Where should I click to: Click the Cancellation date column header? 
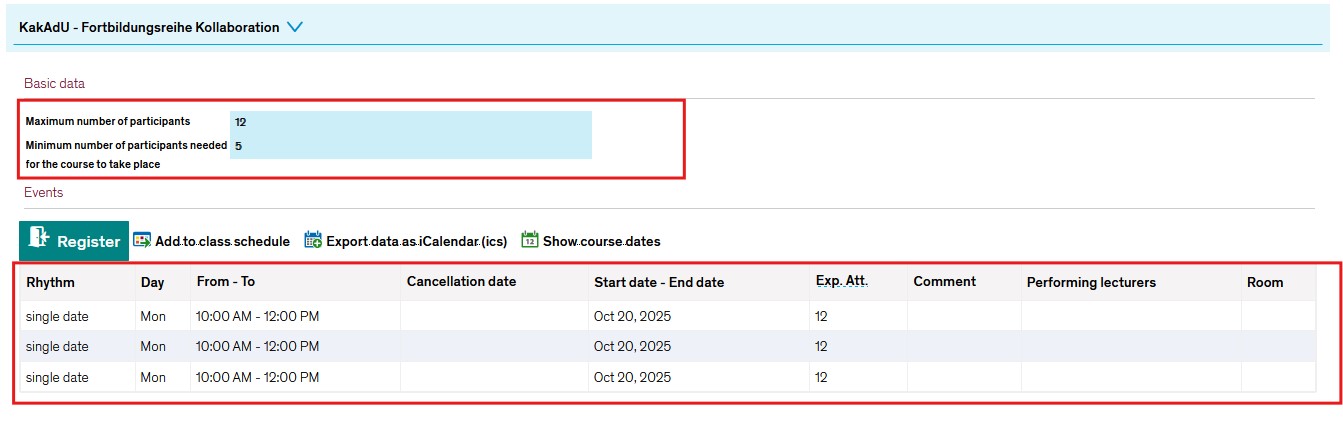[461, 282]
